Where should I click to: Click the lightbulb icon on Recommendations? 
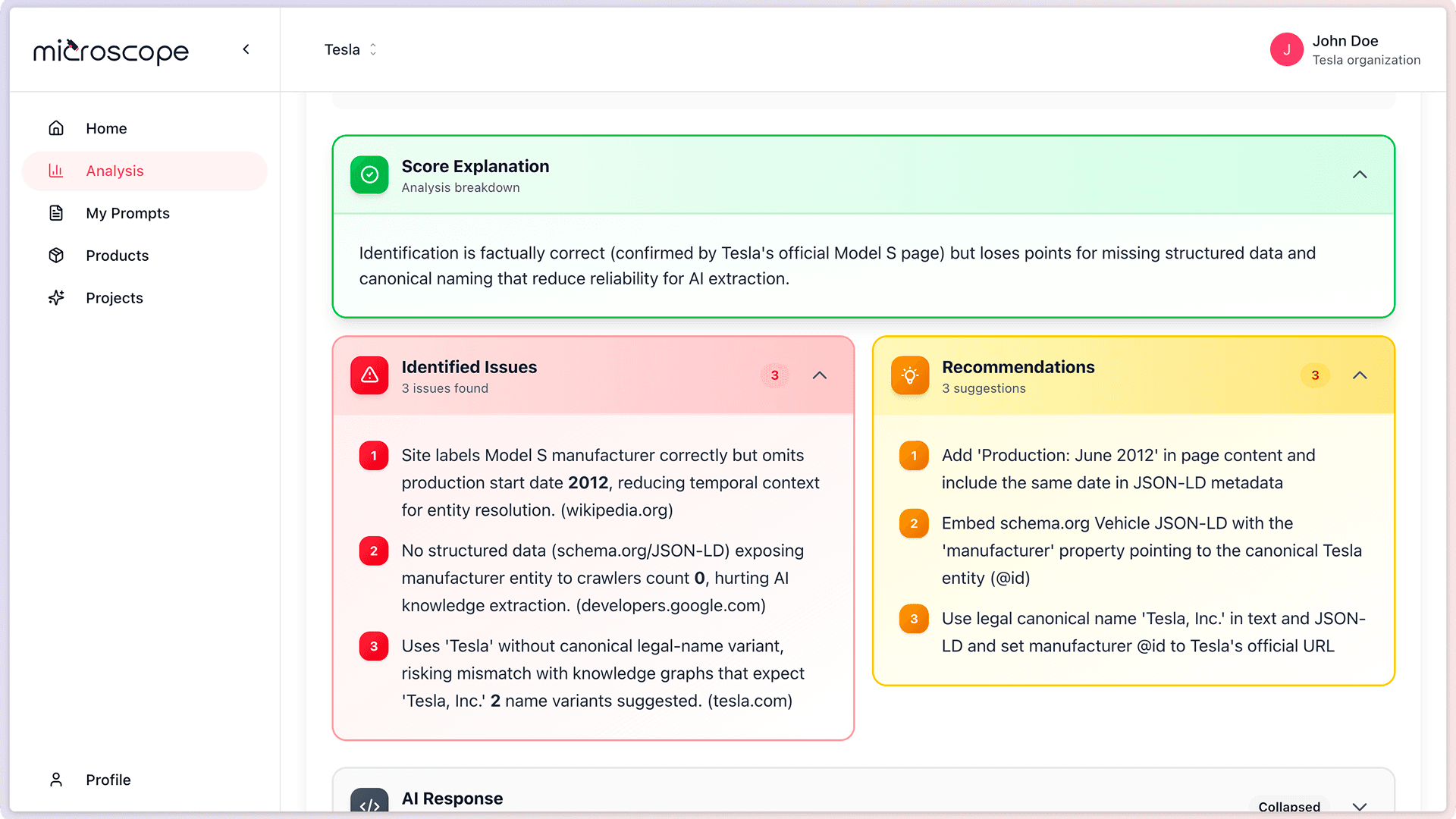(910, 375)
